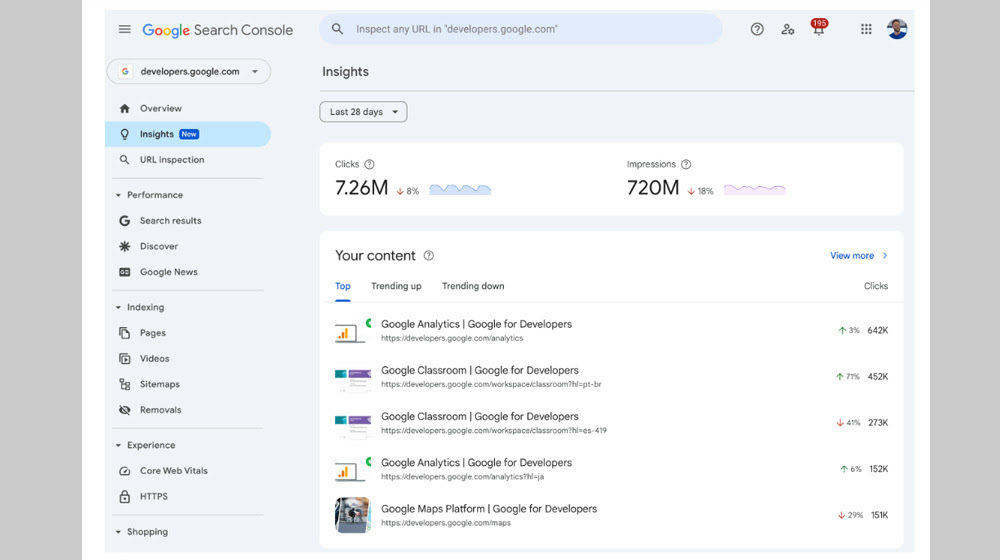The image size is (1000, 560).
Task: Switch to the Trending up tab
Action: (x=396, y=286)
